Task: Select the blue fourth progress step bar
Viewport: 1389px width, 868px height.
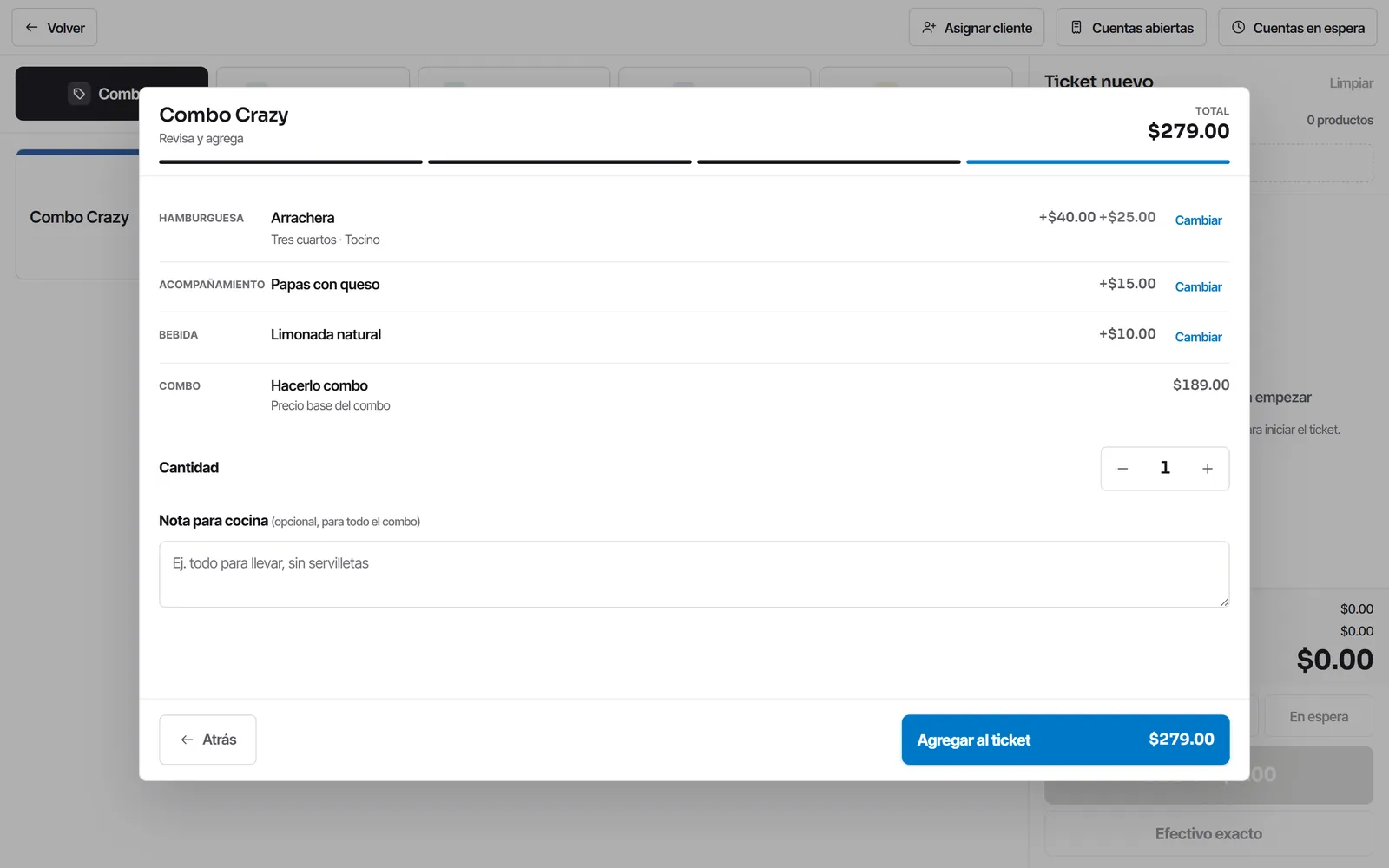Action: (1098, 161)
